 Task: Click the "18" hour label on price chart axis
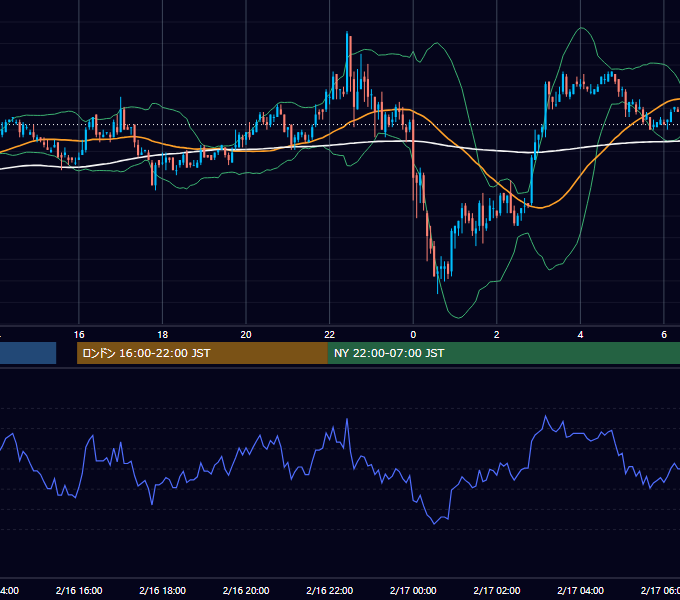(x=162, y=335)
